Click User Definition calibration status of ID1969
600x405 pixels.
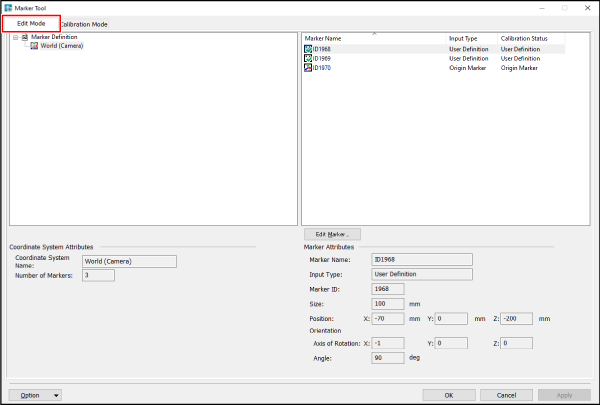(x=520, y=59)
